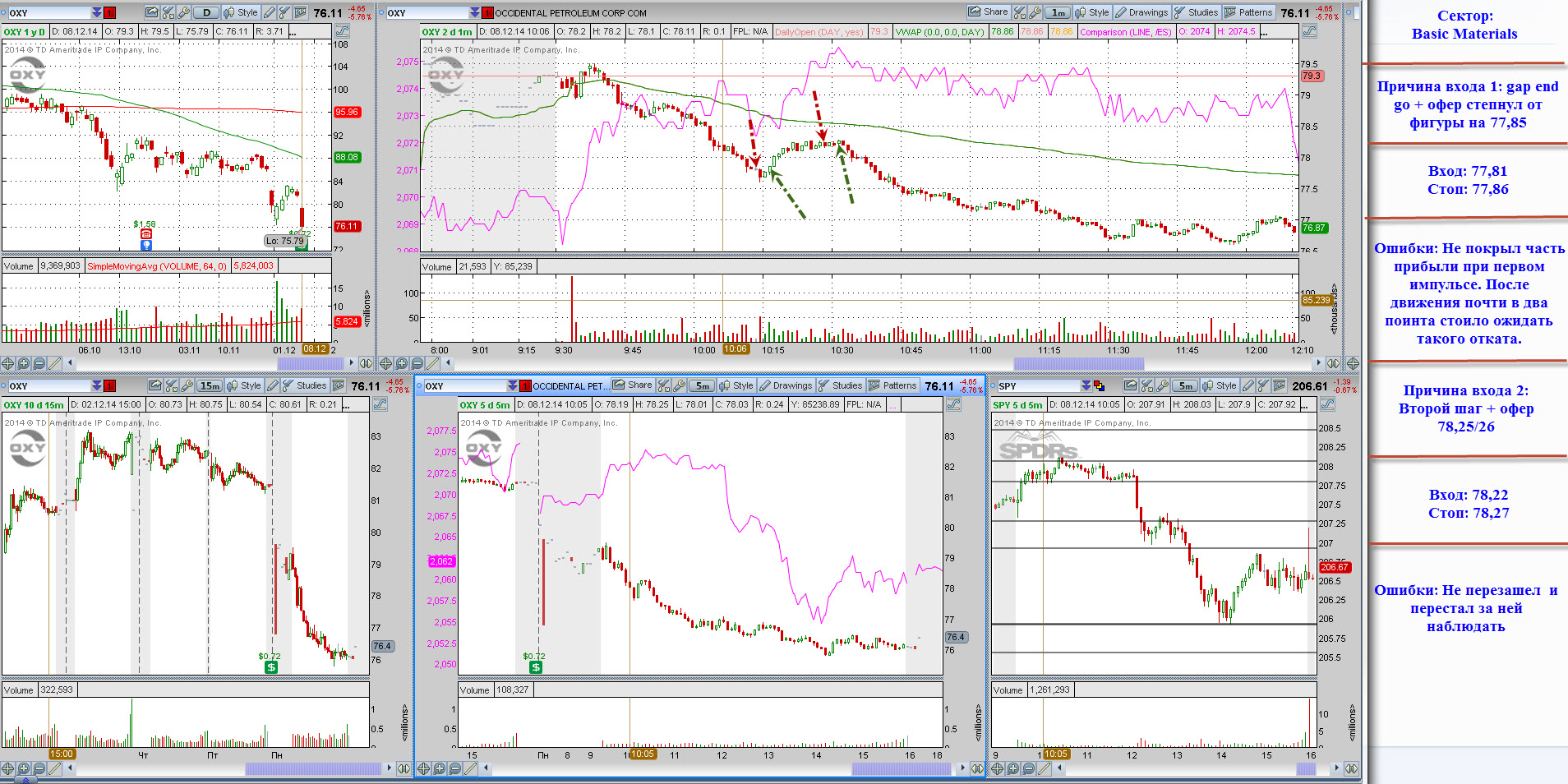Open Style menu in SPY chart

1220,385
